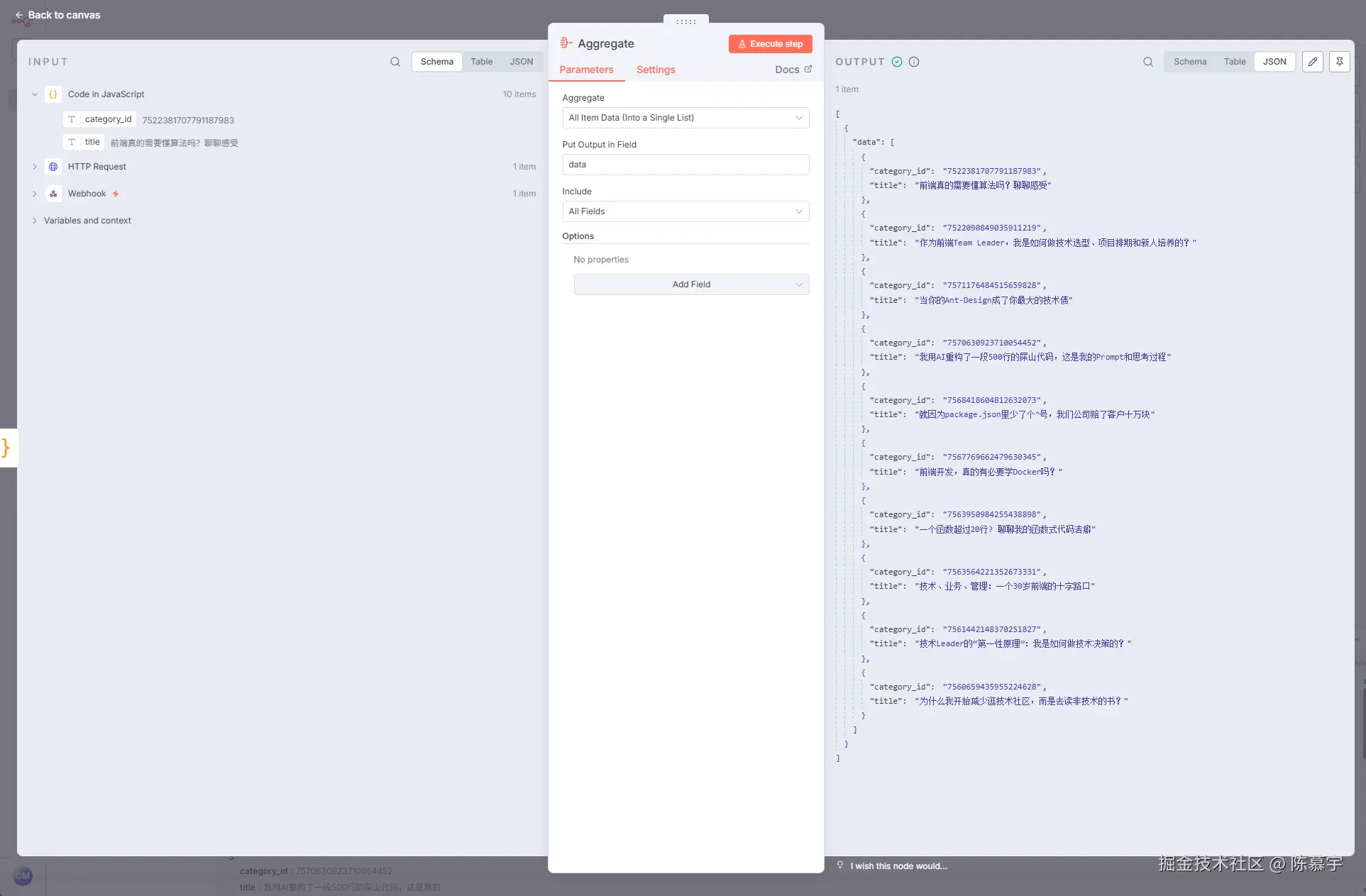The height and width of the screenshot is (896, 1366).
Task: Click the edit output pencil icon
Action: coord(1313,62)
